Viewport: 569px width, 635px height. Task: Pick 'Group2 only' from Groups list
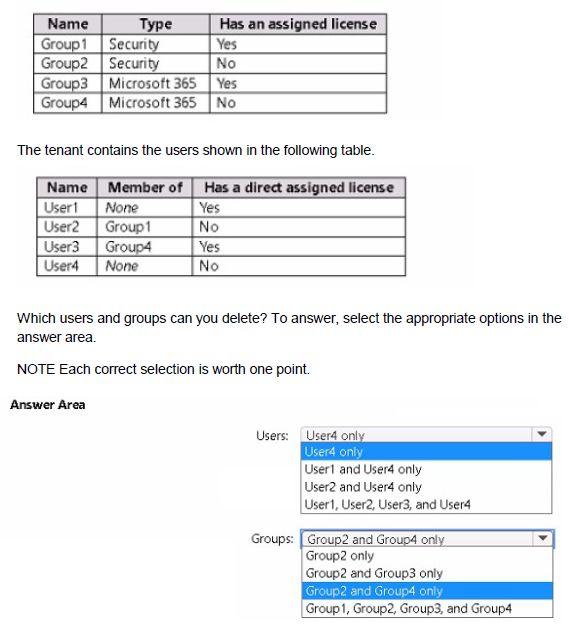(427, 556)
